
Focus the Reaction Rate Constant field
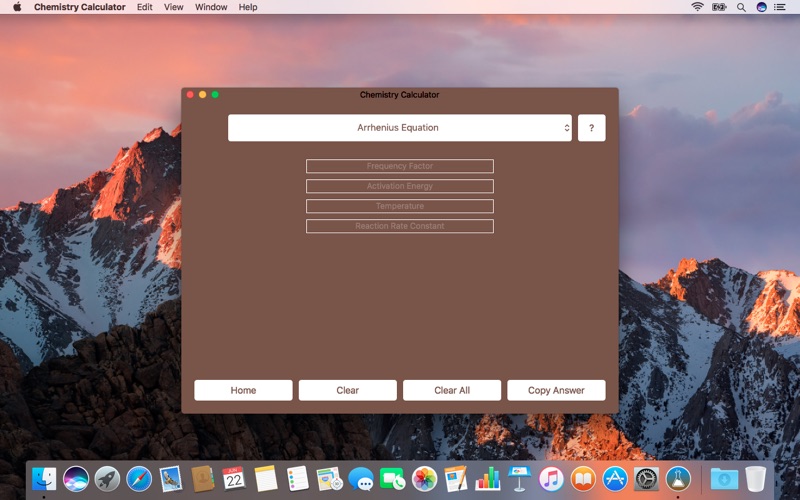tap(399, 226)
